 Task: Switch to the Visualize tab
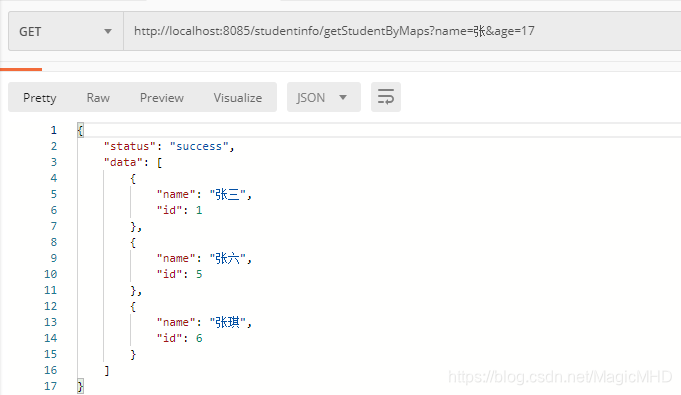click(x=238, y=97)
